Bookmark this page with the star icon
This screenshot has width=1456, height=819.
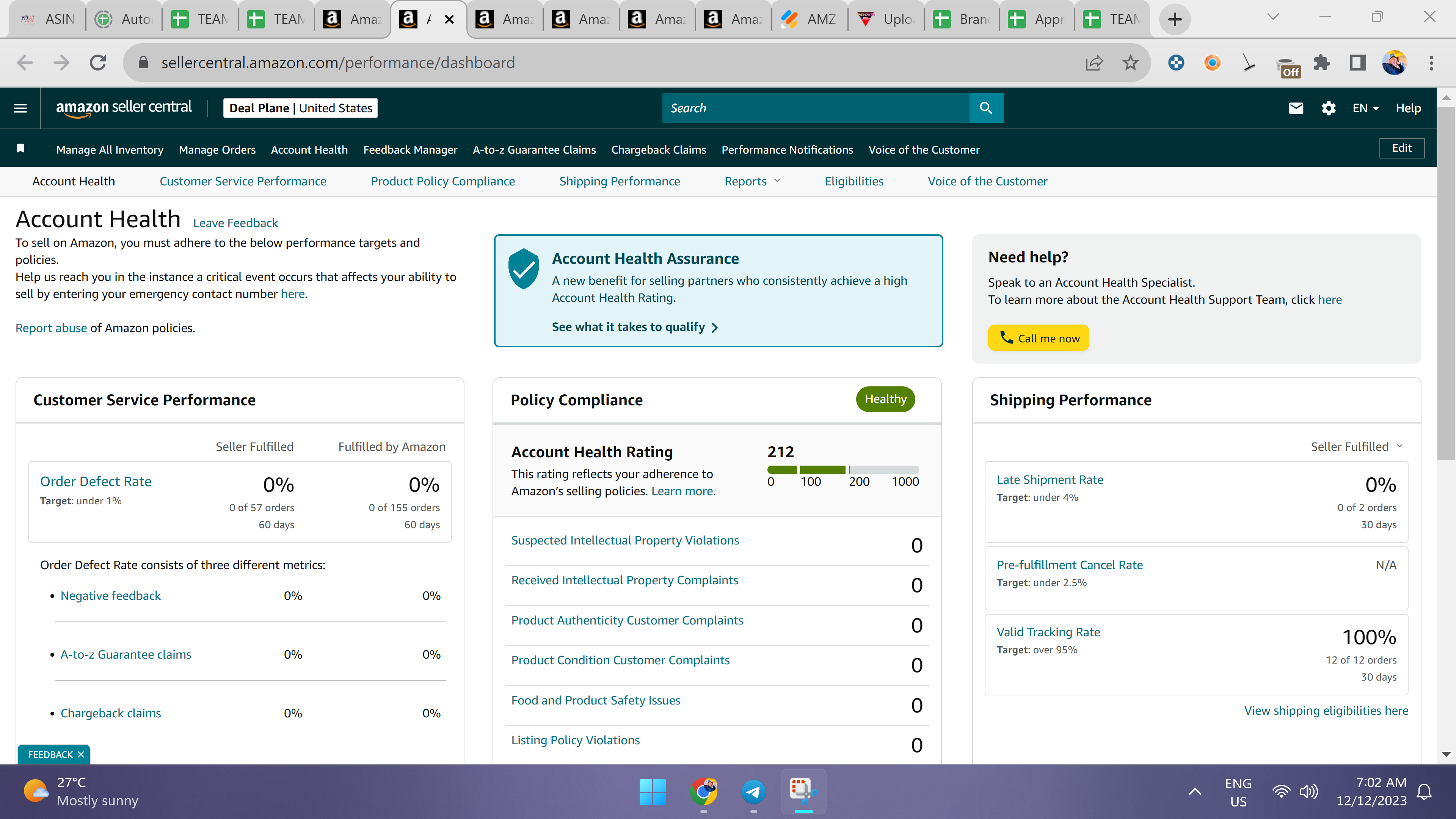tap(1130, 63)
